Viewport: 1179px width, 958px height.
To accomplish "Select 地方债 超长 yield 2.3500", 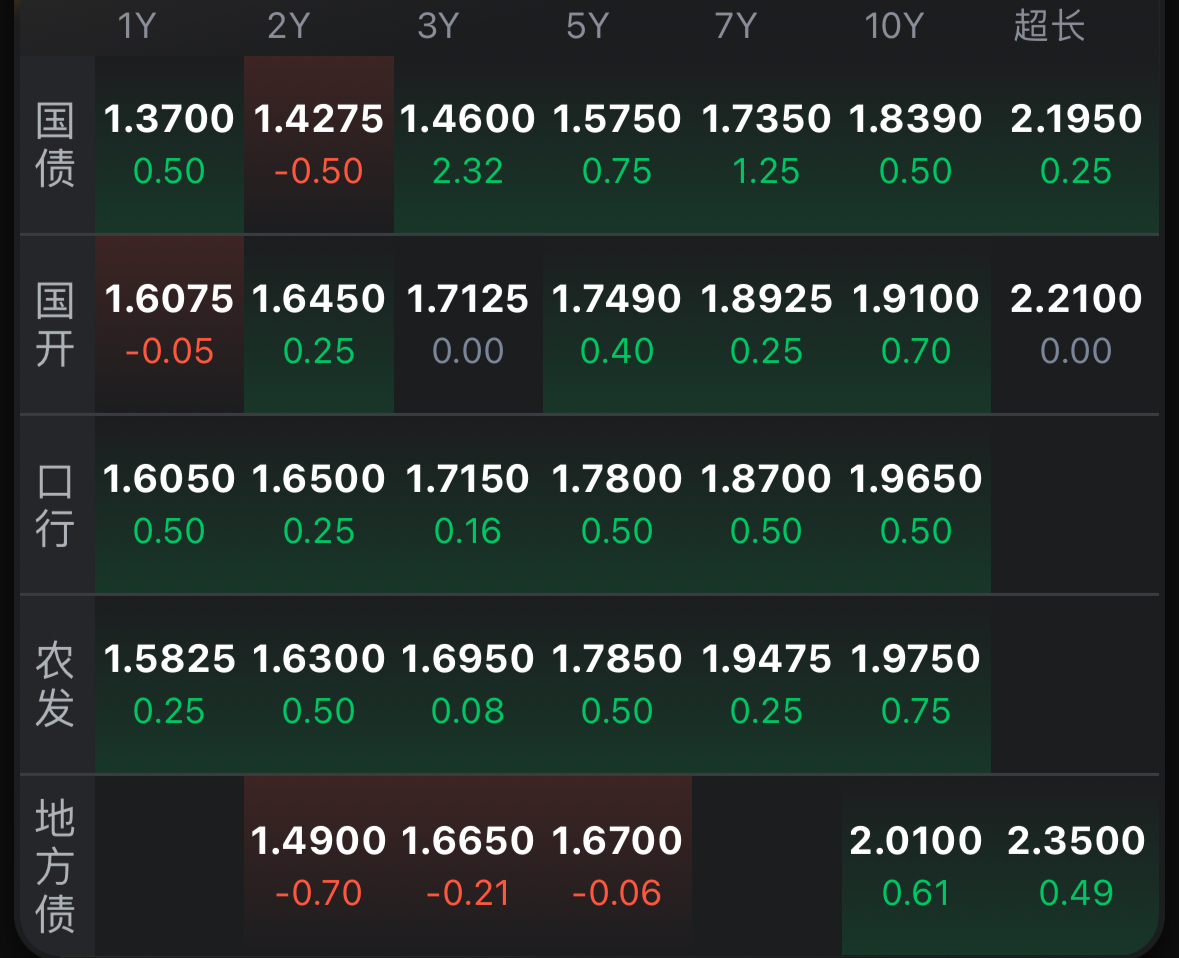I will (x=1076, y=865).
